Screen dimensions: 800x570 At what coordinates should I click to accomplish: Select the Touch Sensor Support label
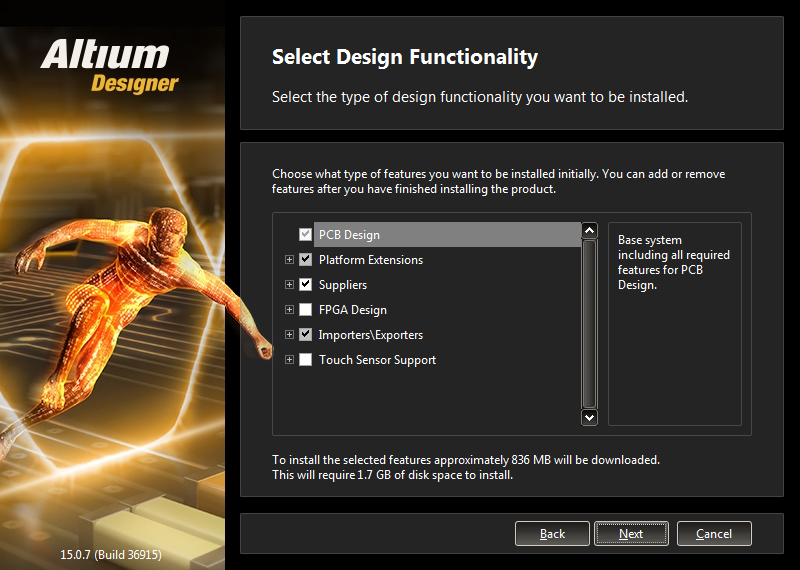pyautogui.click(x=377, y=360)
